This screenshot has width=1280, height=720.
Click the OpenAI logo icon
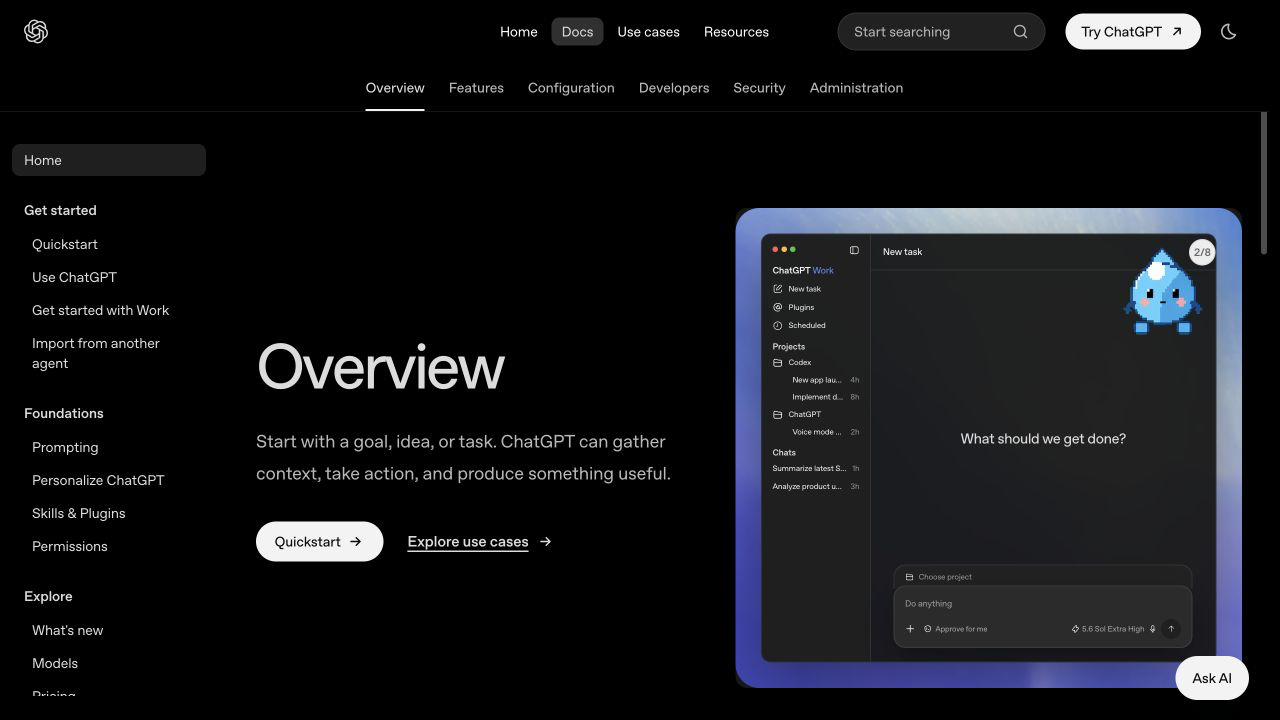pos(36,32)
